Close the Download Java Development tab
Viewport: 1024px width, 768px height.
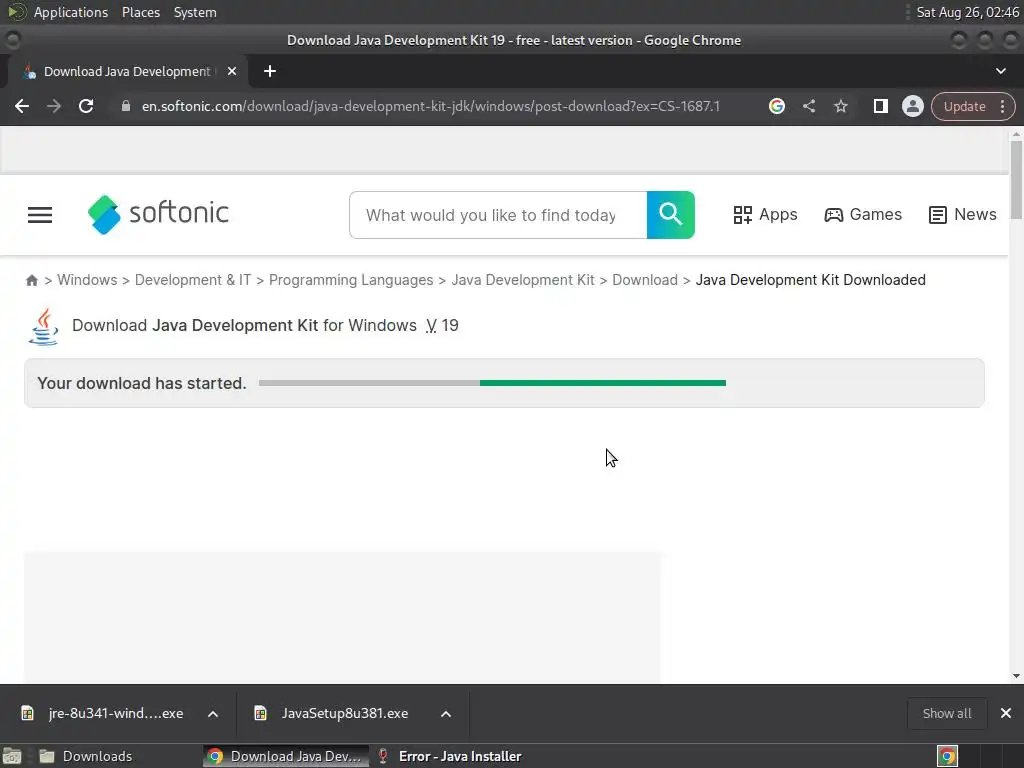click(x=232, y=71)
